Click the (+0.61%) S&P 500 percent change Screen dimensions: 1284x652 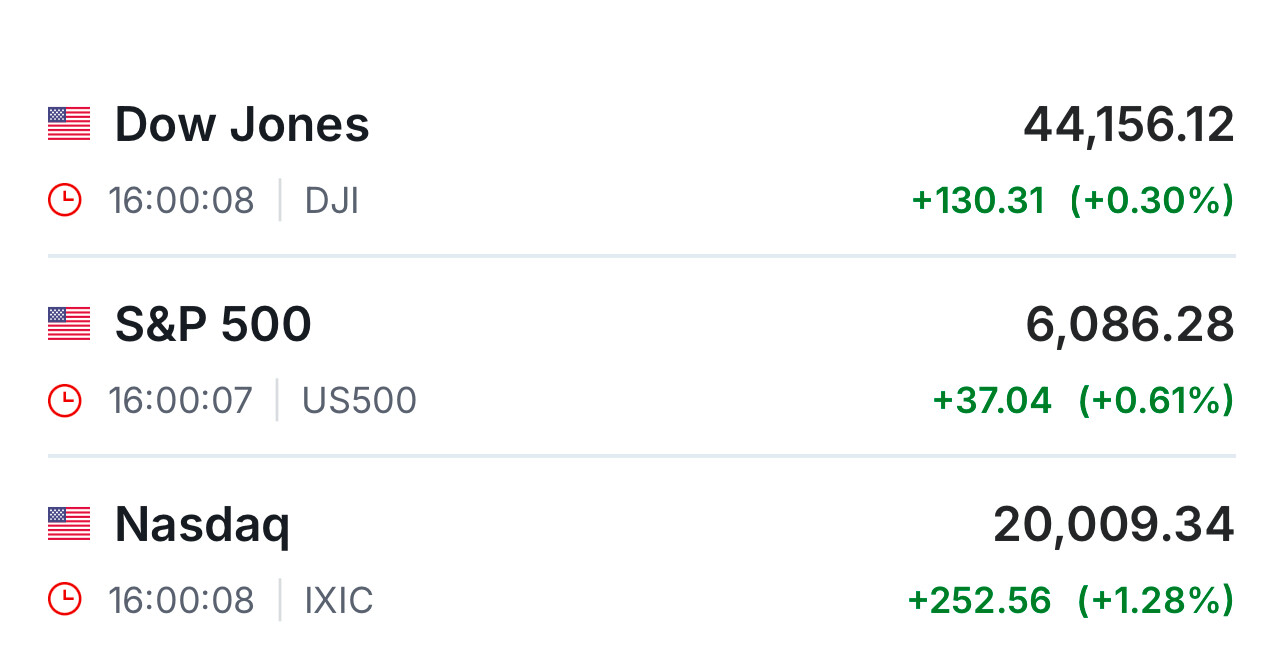(x=1155, y=401)
